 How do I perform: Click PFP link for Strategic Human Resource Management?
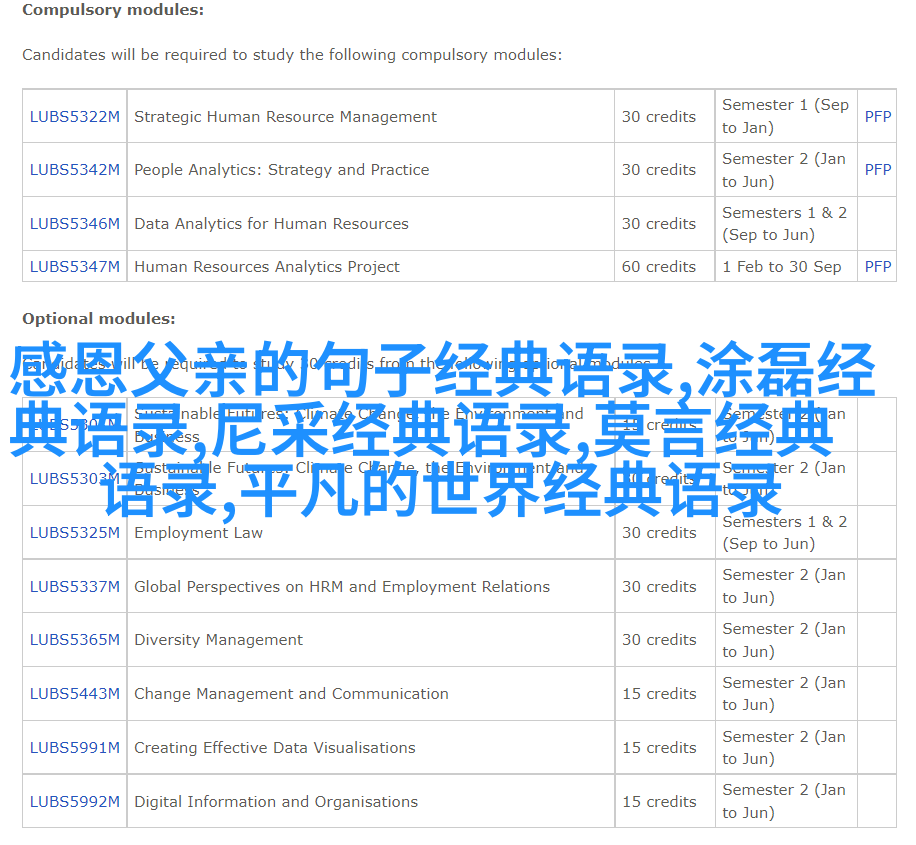[x=877, y=117]
